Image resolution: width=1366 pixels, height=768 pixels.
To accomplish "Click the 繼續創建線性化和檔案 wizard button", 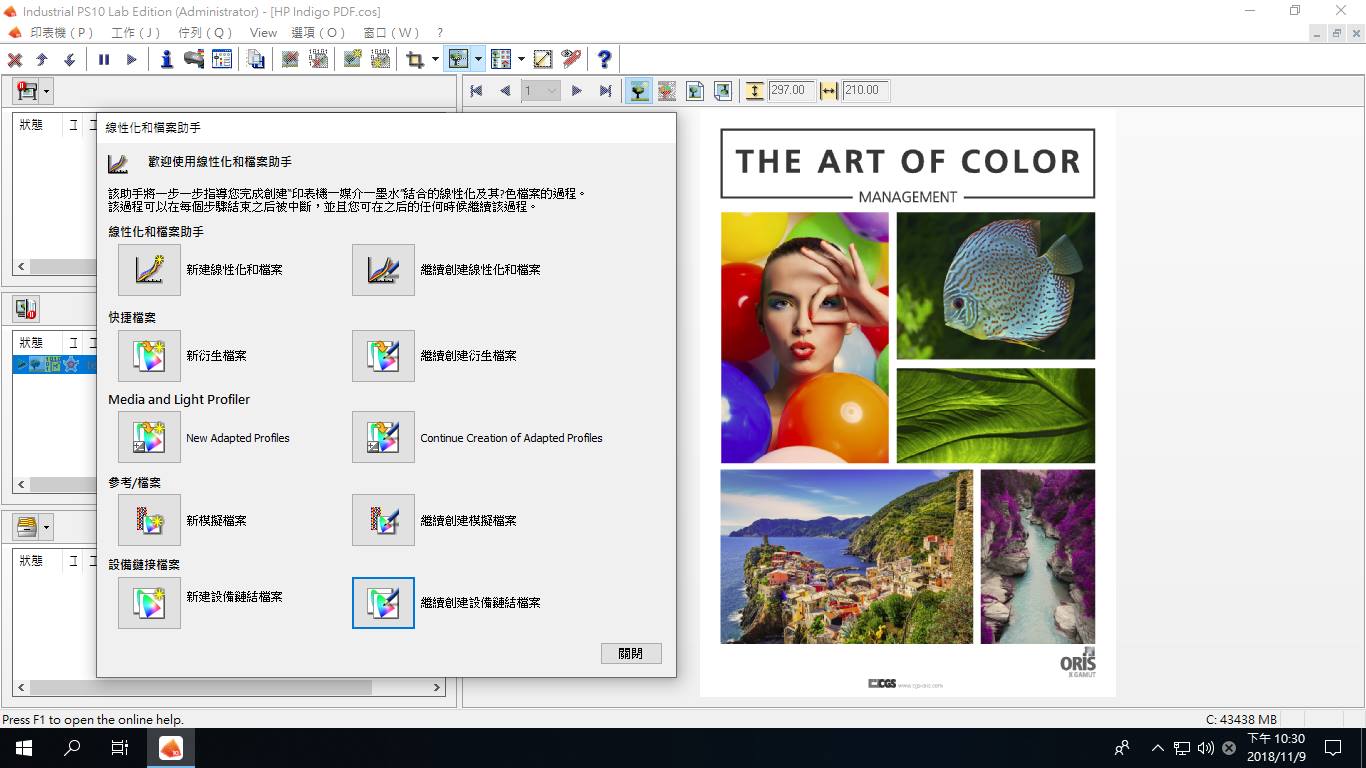I will (x=383, y=270).
